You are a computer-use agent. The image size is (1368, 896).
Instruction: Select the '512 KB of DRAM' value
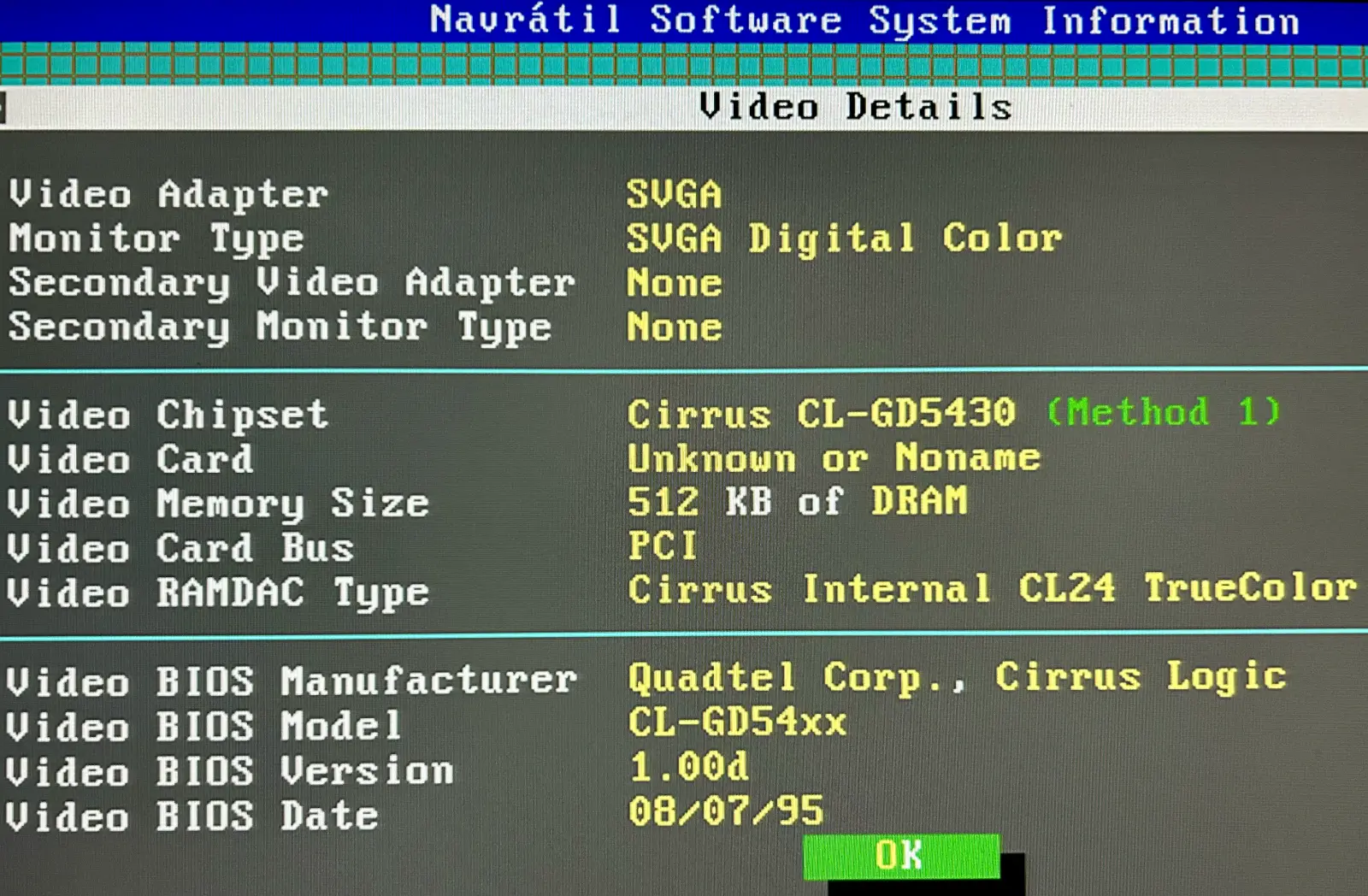click(798, 501)
